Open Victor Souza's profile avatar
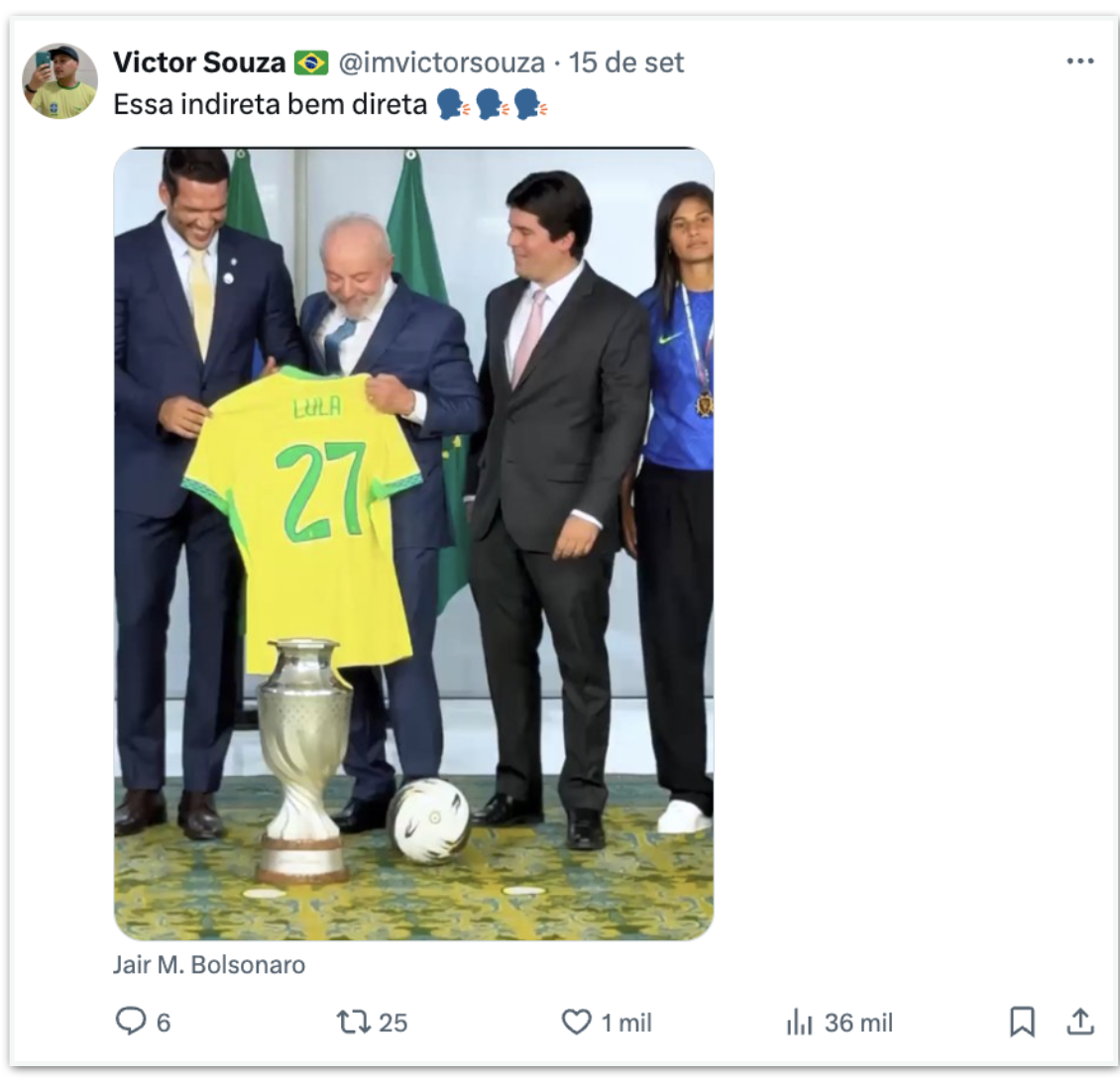 pos(60,81)
